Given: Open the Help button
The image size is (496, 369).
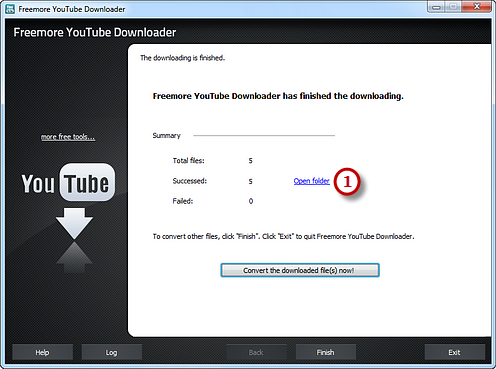Looking at the screenshot, I should click(x=42, y=352).
